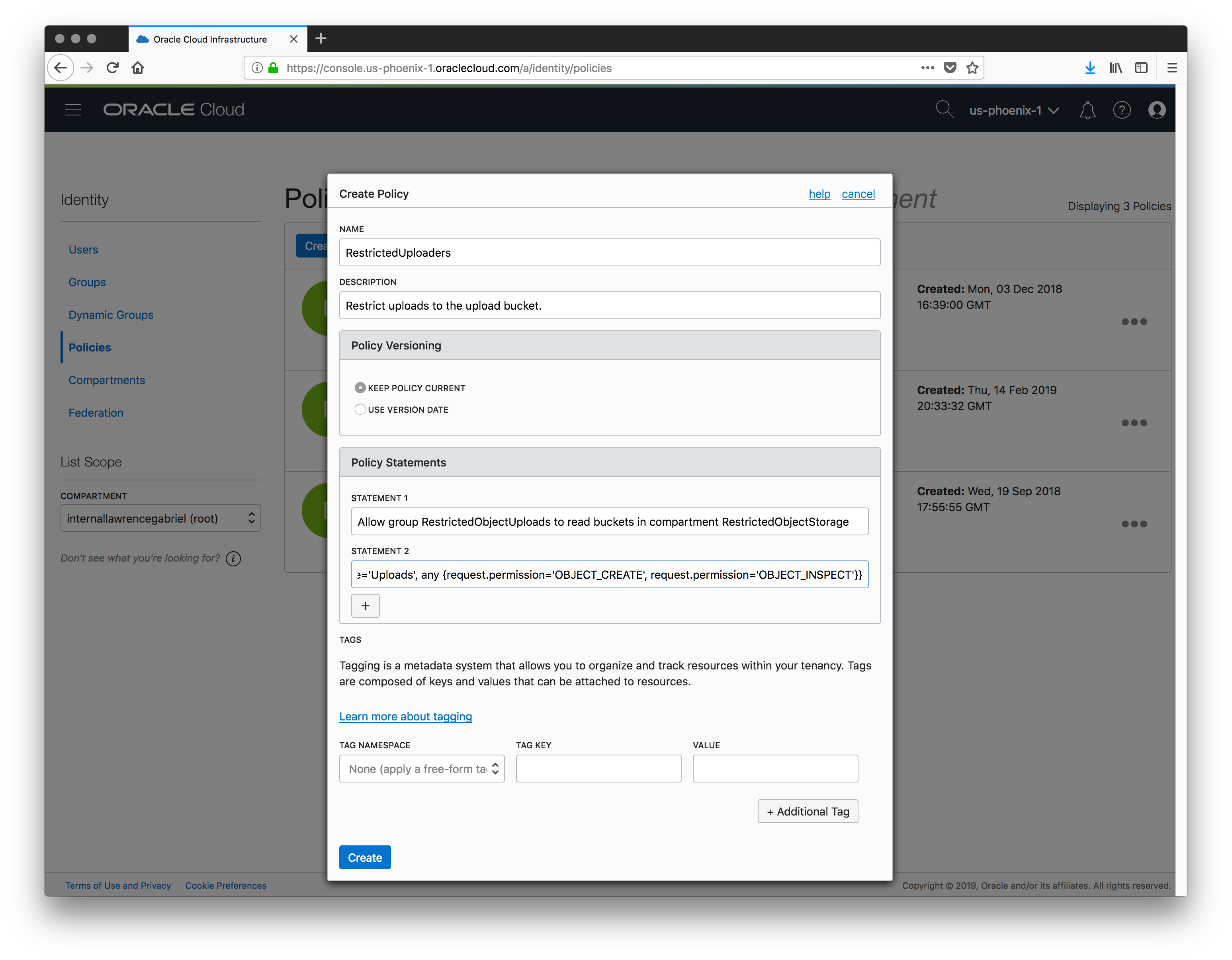Open the Compartment selector dropdown

[x=160, y=518]
